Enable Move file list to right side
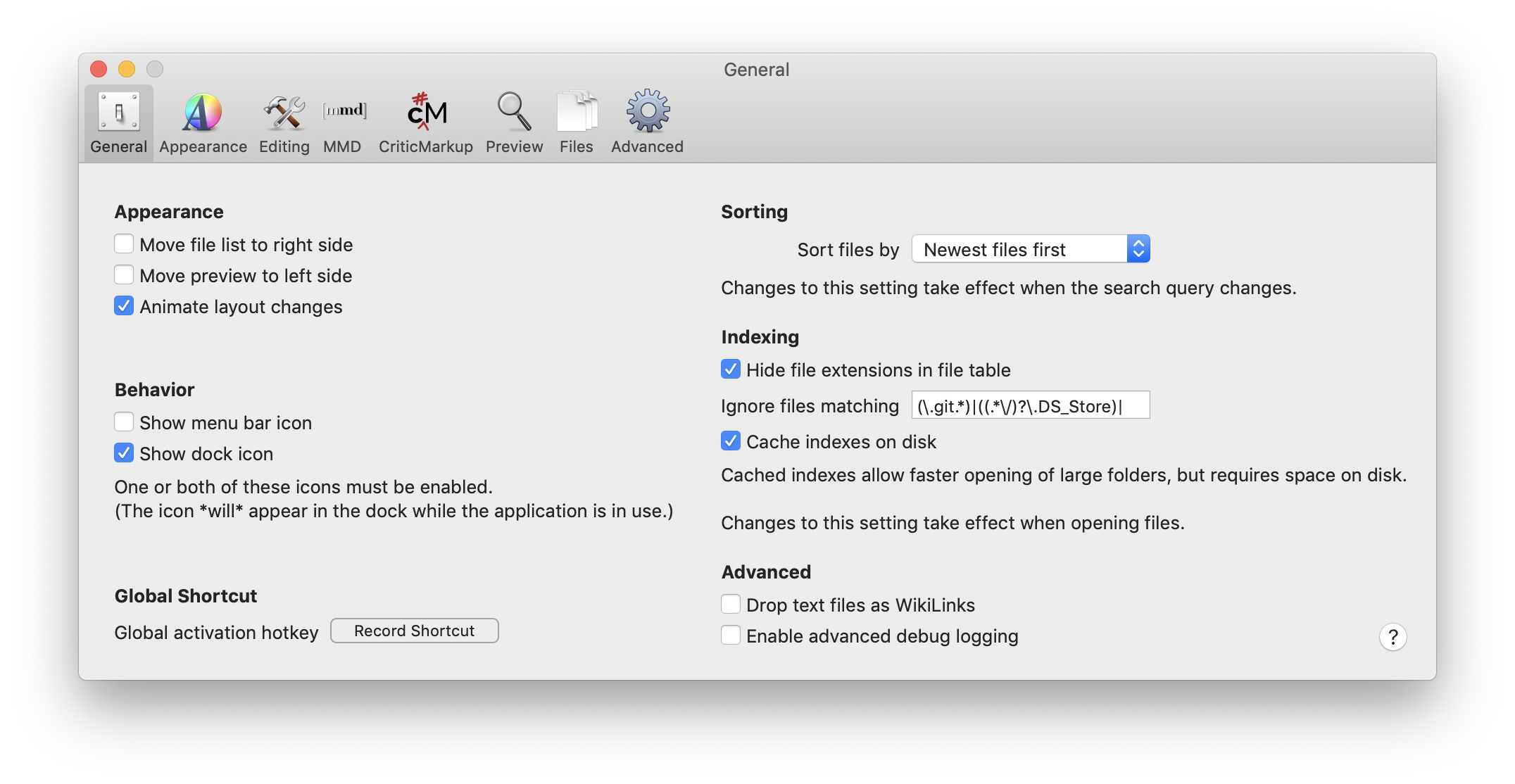Viewport: 1515px width, 784px height. (x=124, y=244)
